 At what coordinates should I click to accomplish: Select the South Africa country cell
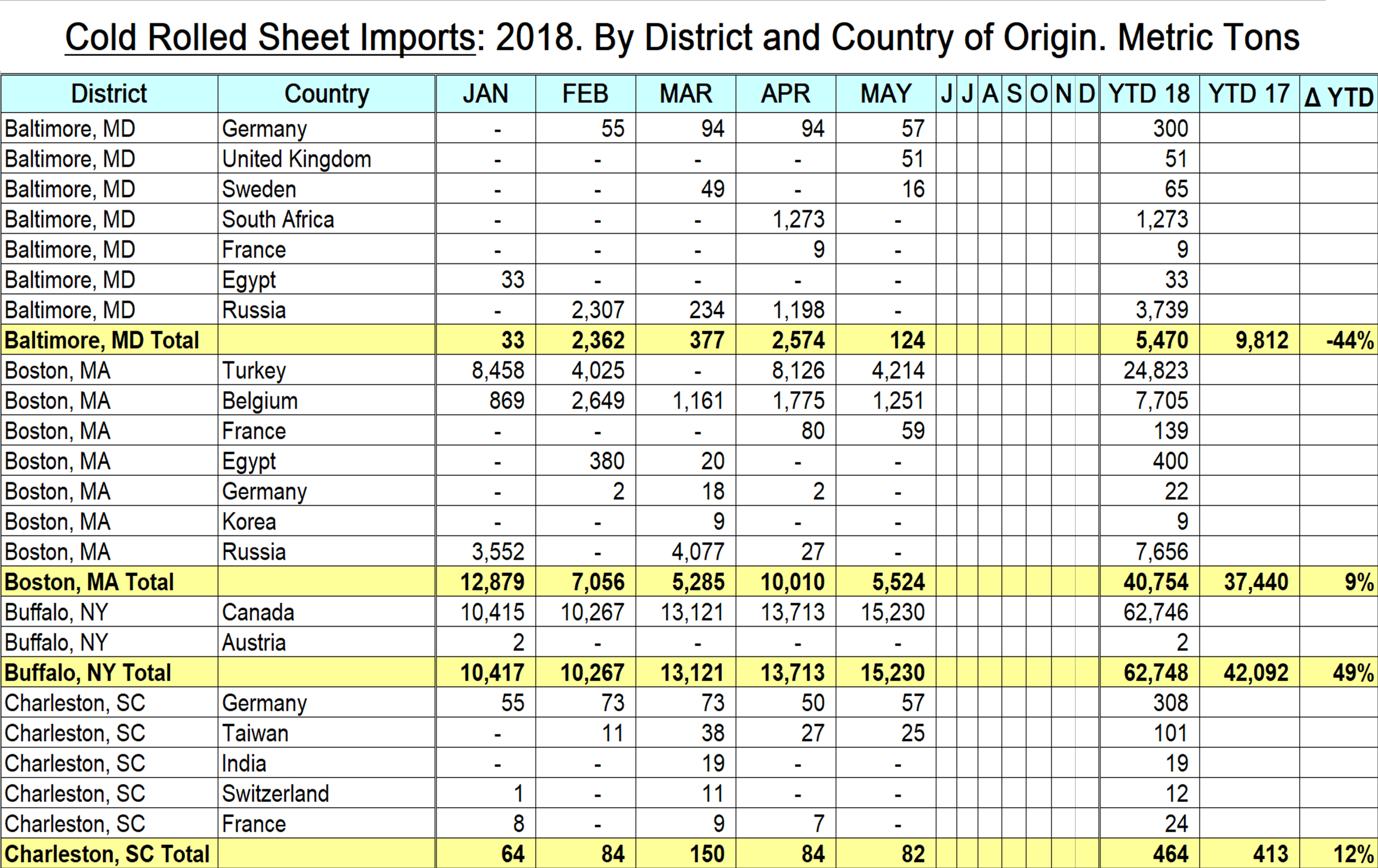(x=278, y=220)
